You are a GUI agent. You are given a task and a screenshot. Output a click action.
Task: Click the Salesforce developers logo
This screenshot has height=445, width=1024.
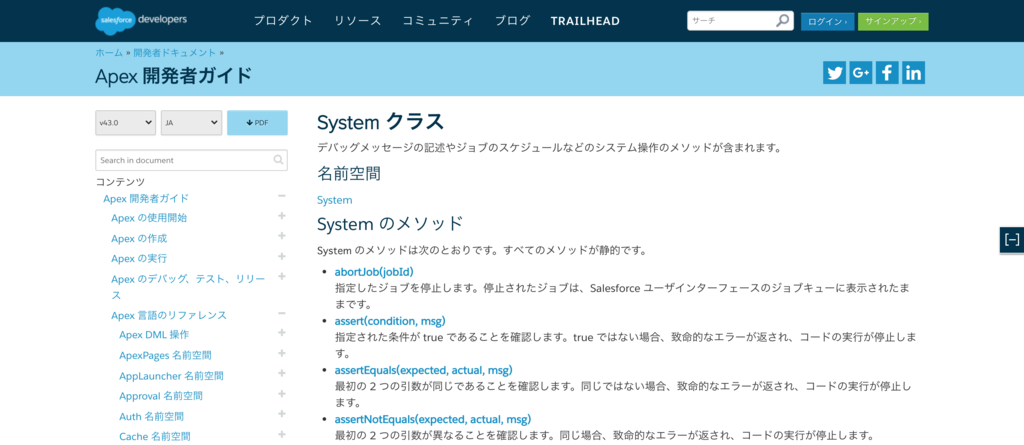141,20
